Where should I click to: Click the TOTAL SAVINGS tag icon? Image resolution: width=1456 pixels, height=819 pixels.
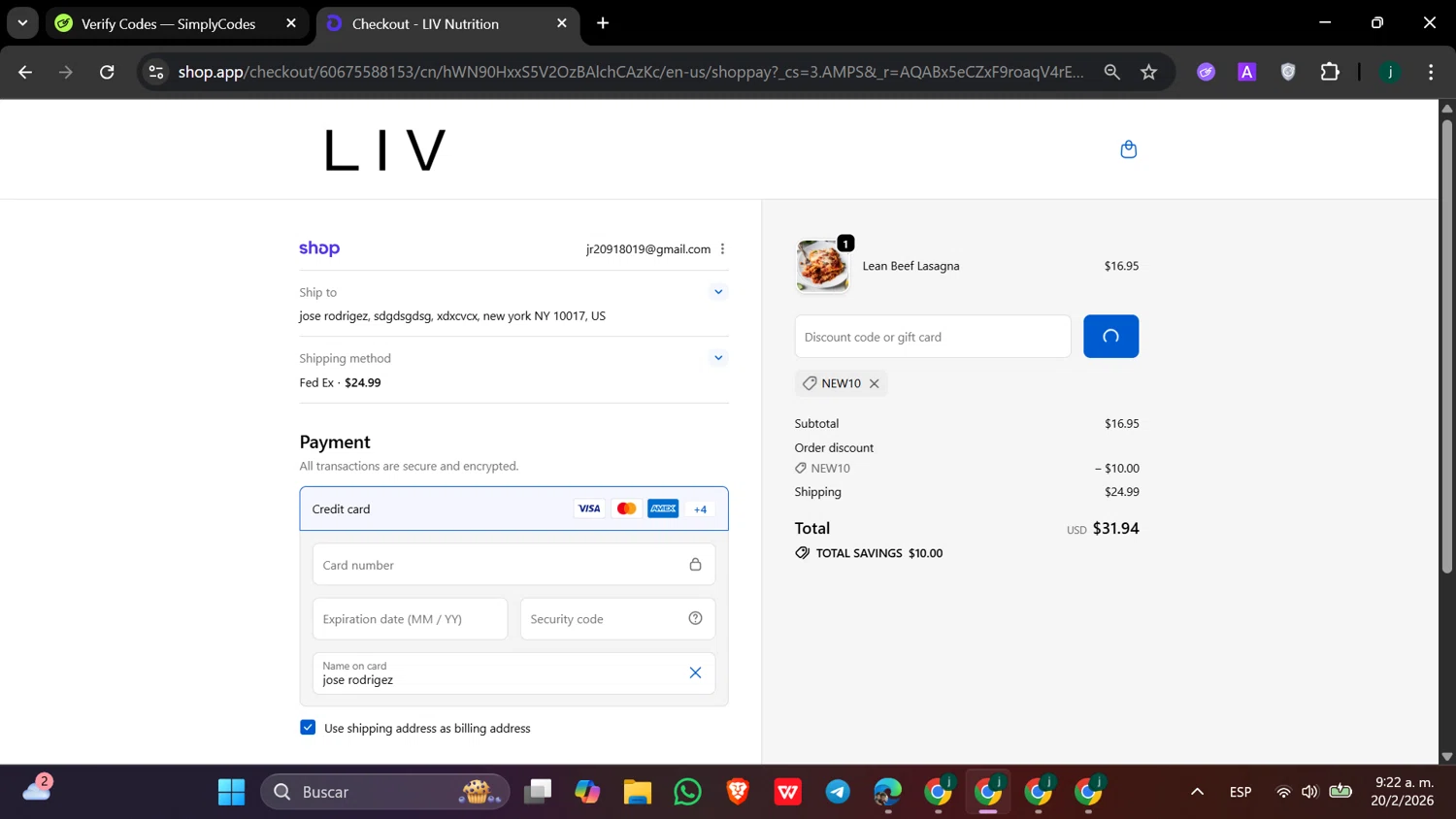[802, 553]
